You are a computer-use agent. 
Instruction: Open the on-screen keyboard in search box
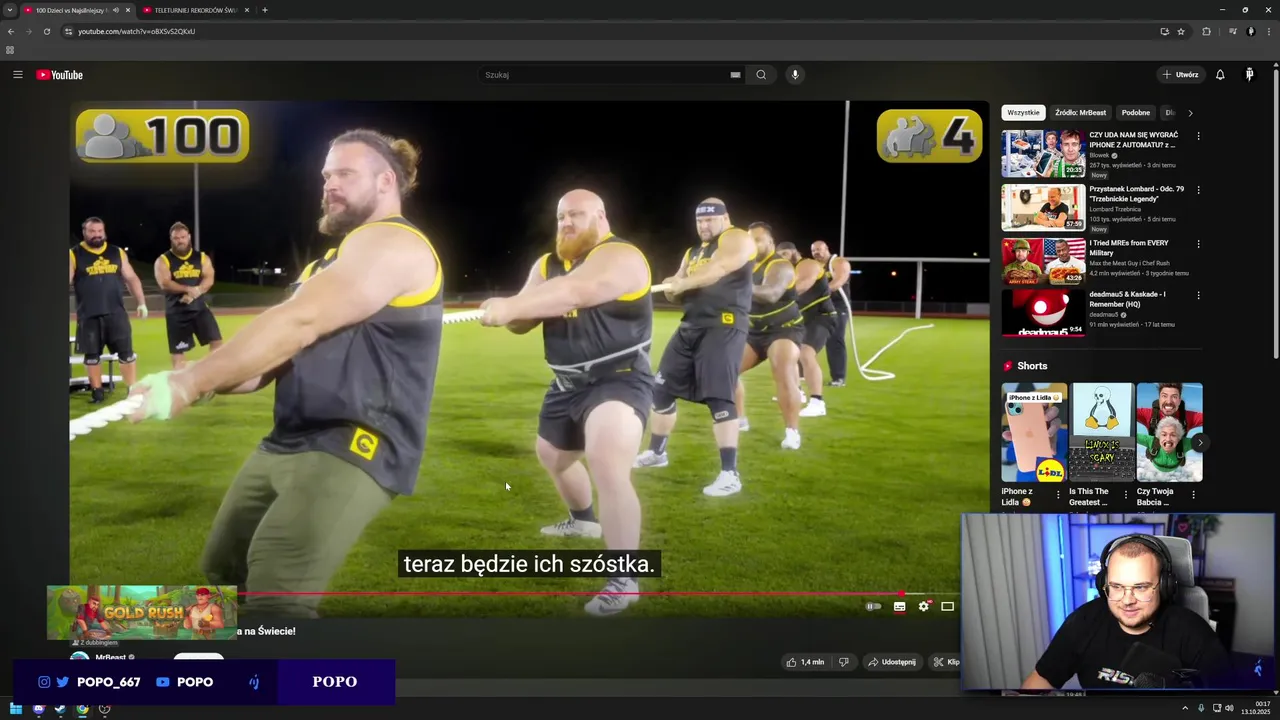735,75
